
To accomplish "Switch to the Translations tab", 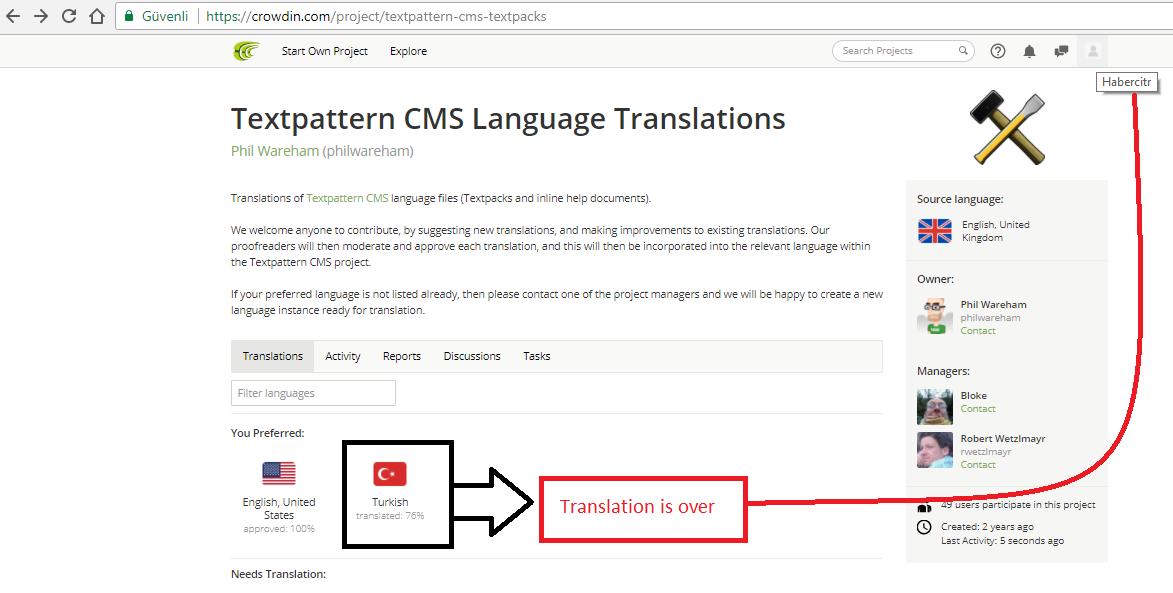I will (x=272, y=356).
